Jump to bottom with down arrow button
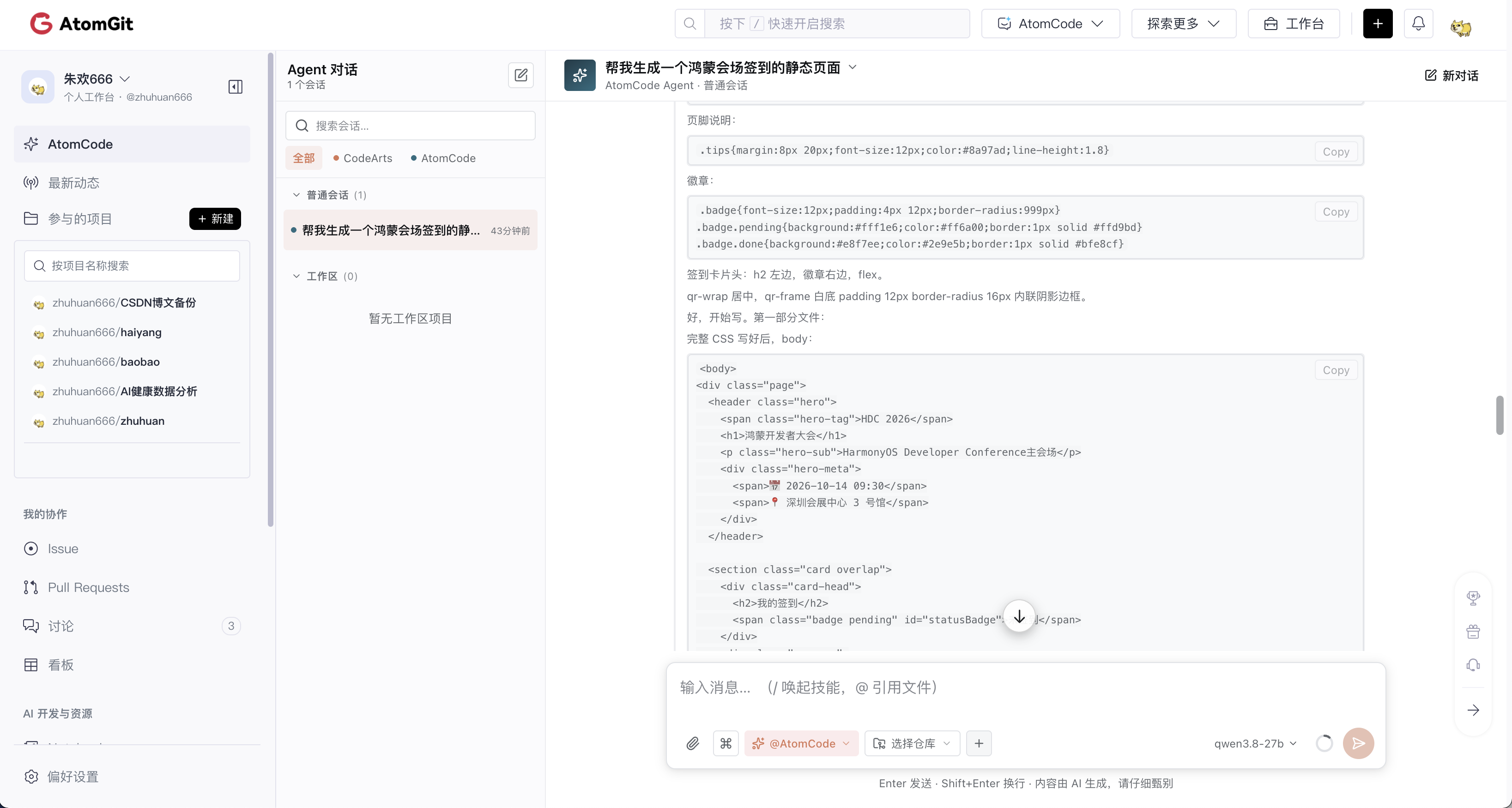 (1019, 616)
